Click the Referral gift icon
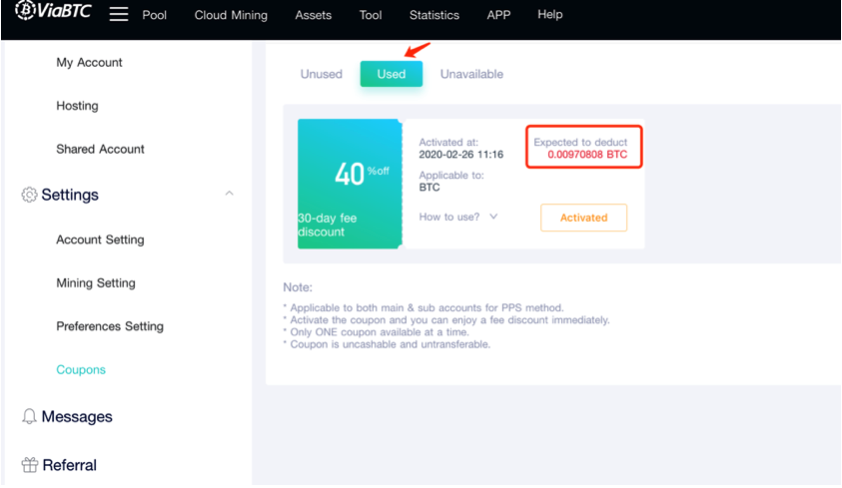 (29, 465)
